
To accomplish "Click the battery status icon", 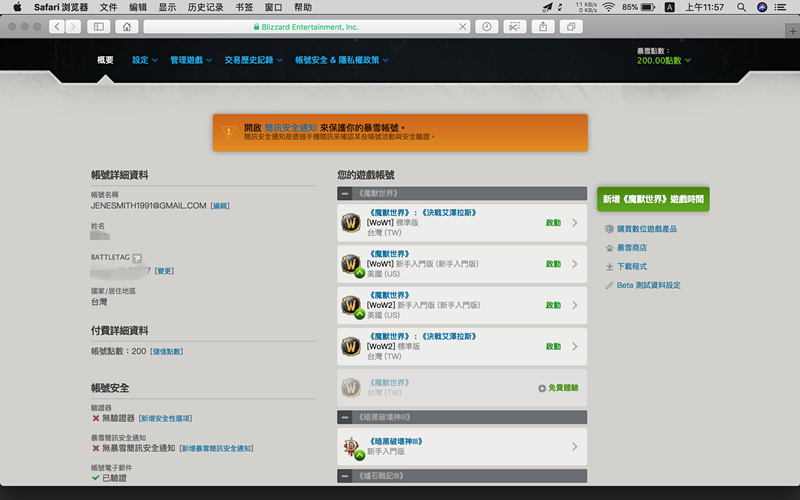I will (x=648, y=7).
